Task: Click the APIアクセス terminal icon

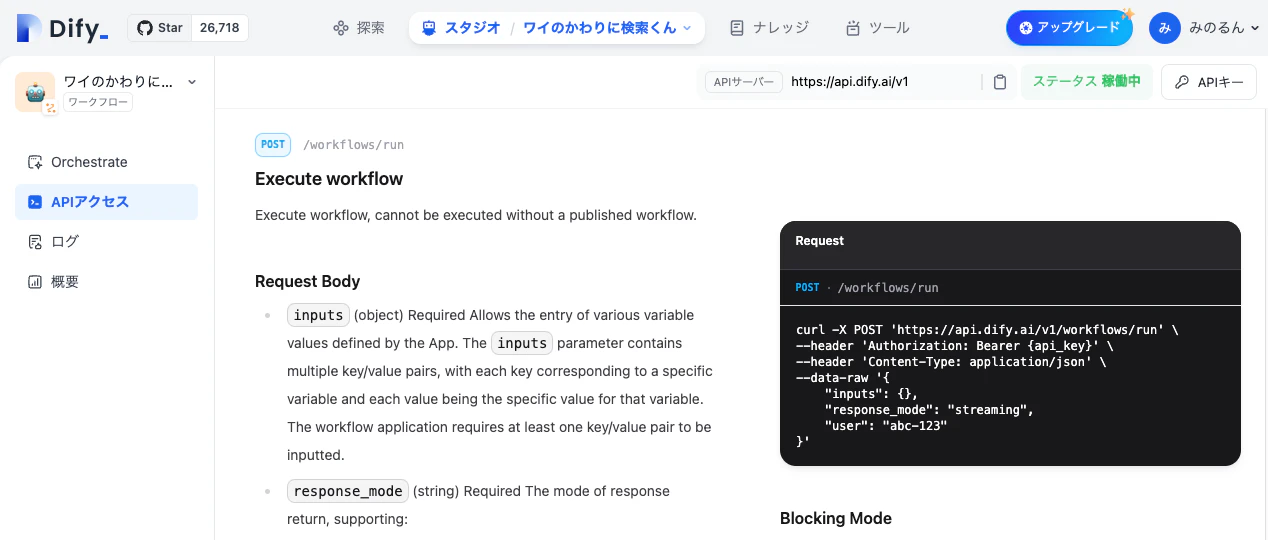Action: click(35, 202)
